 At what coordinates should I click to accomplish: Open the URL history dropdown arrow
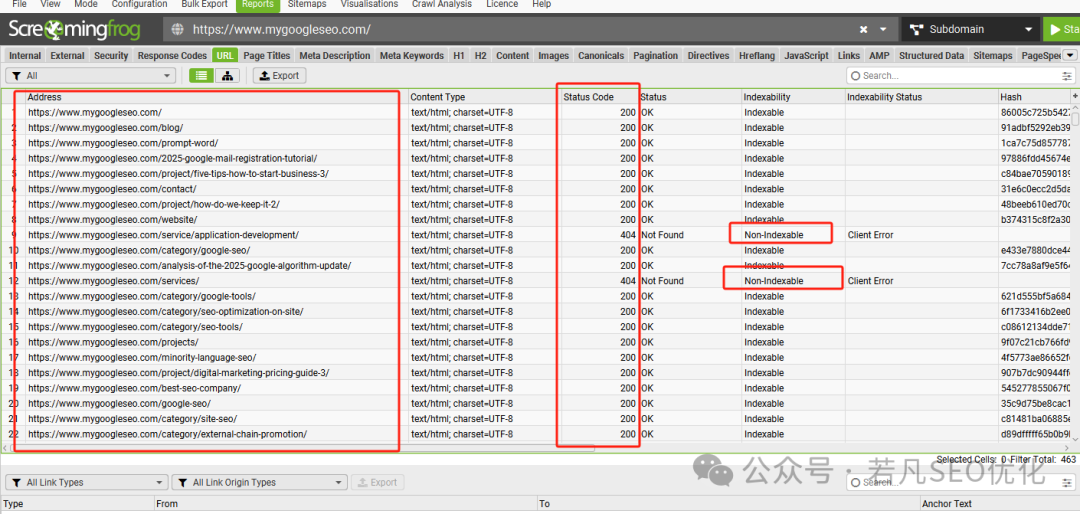(883, 30)
